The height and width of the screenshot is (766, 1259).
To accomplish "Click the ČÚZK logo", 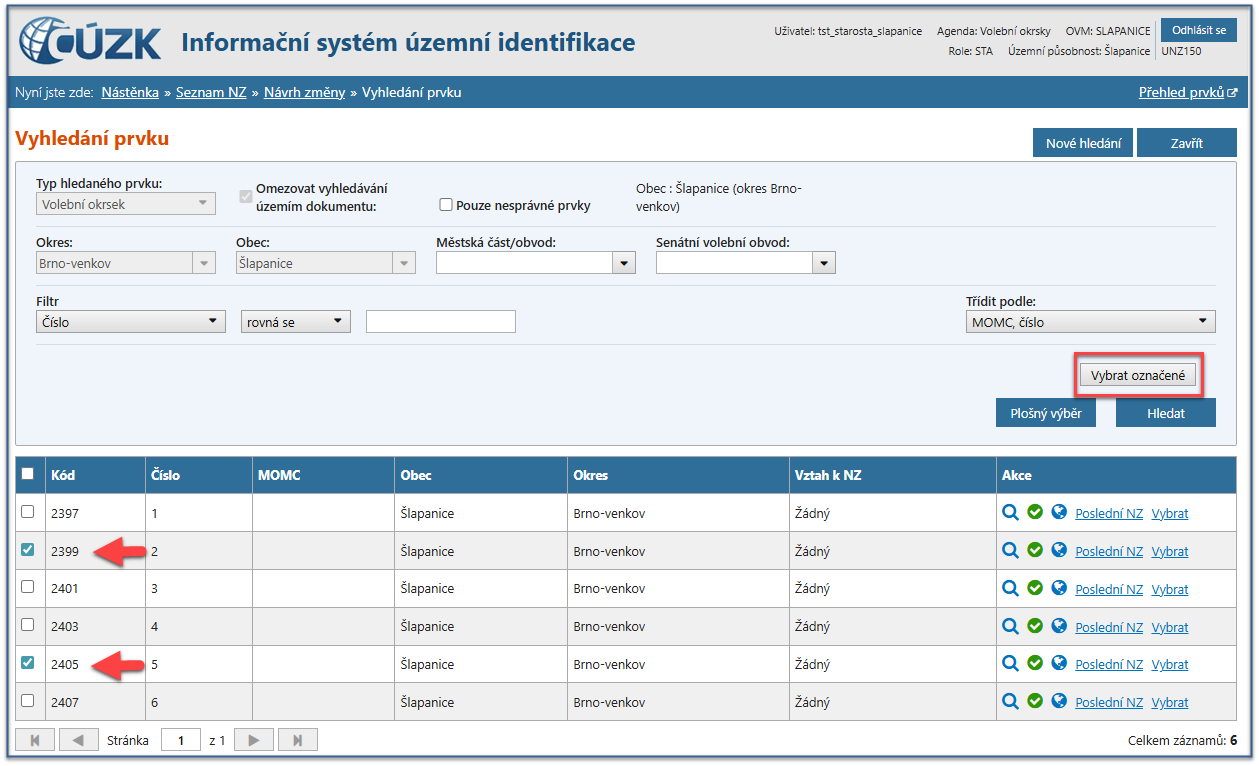I will (x=90, y=41).
